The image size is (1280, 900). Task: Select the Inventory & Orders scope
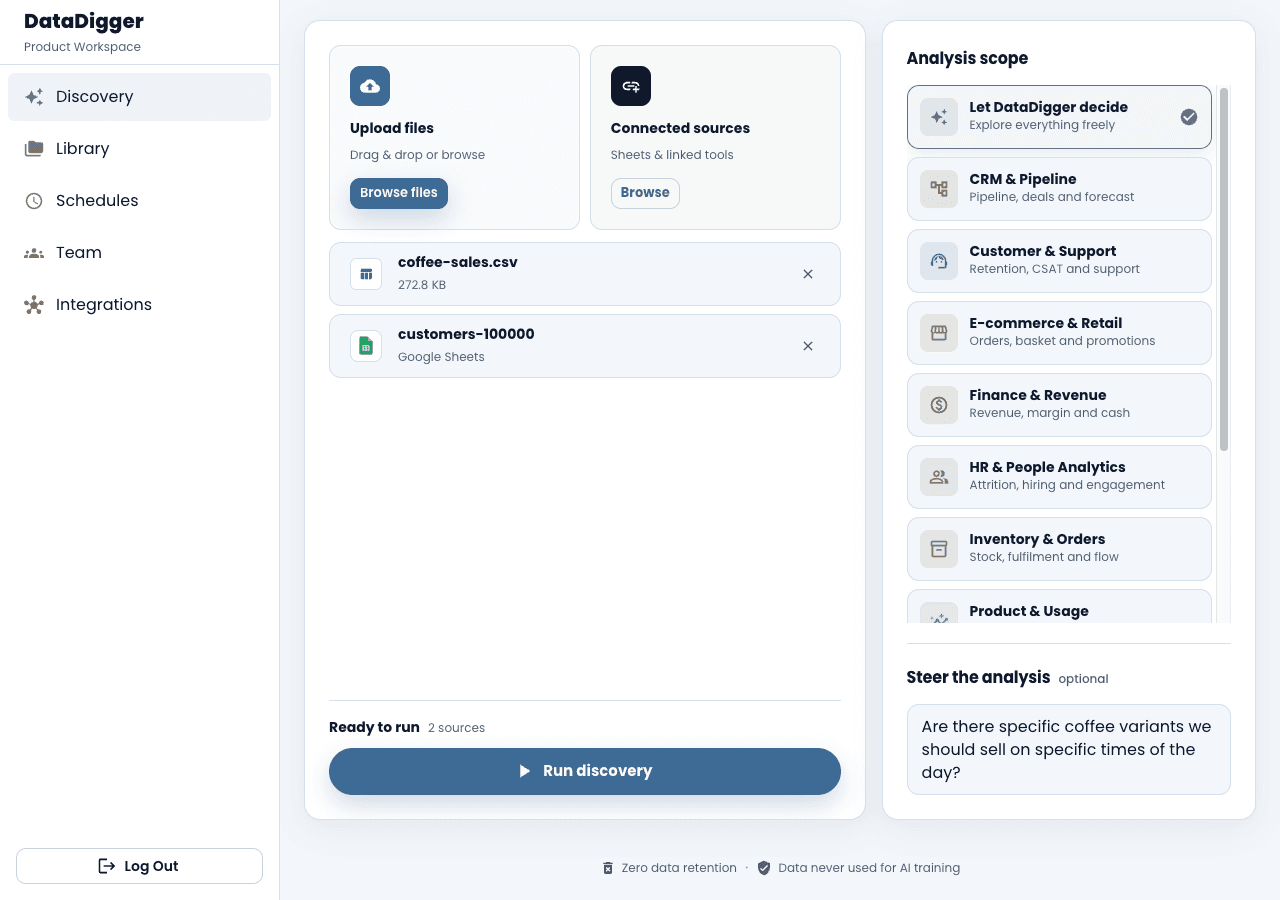(x=1059, y=549)
